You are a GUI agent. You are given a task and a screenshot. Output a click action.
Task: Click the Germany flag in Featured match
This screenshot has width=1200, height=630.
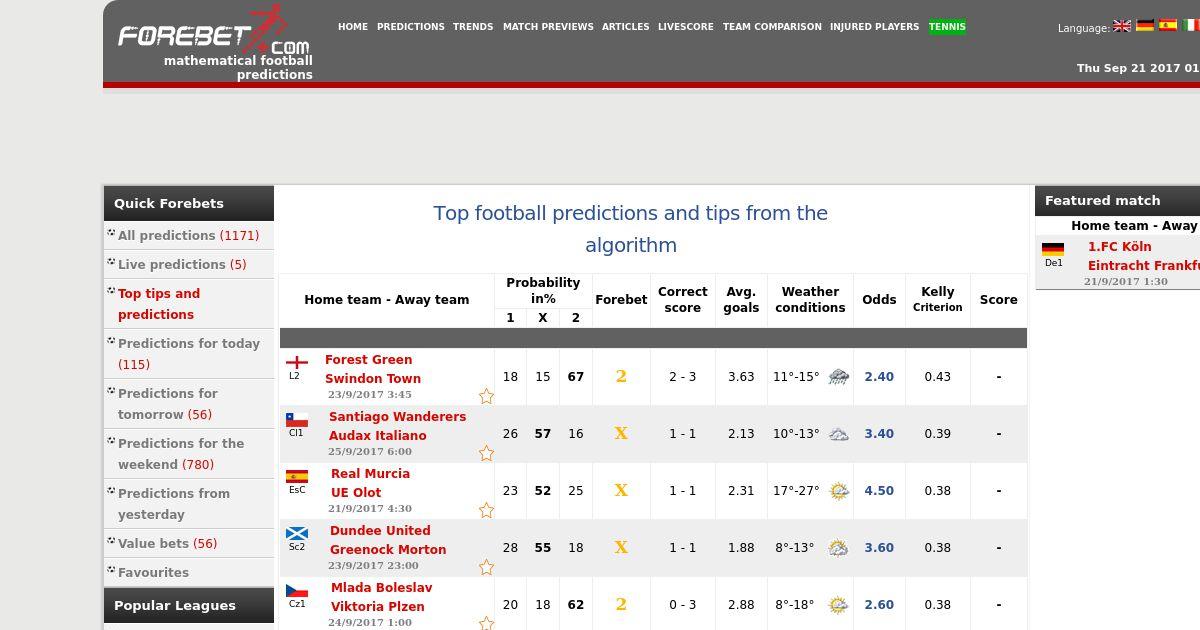1053,250
